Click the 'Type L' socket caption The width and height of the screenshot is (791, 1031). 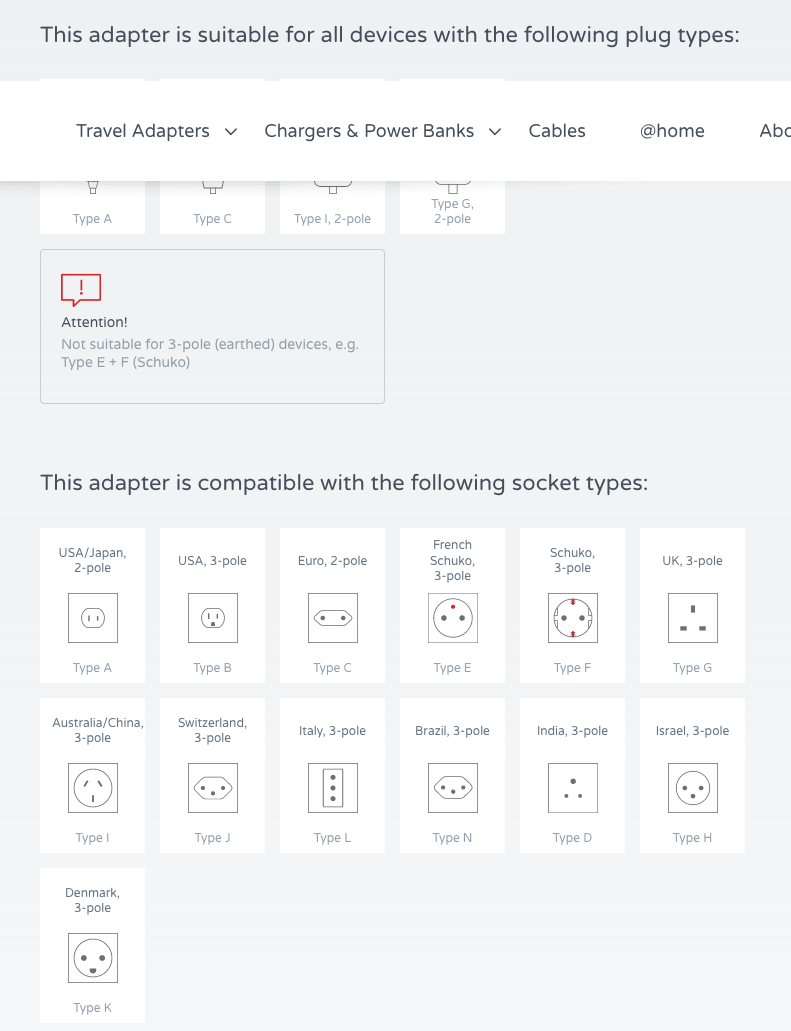point(333,838)
